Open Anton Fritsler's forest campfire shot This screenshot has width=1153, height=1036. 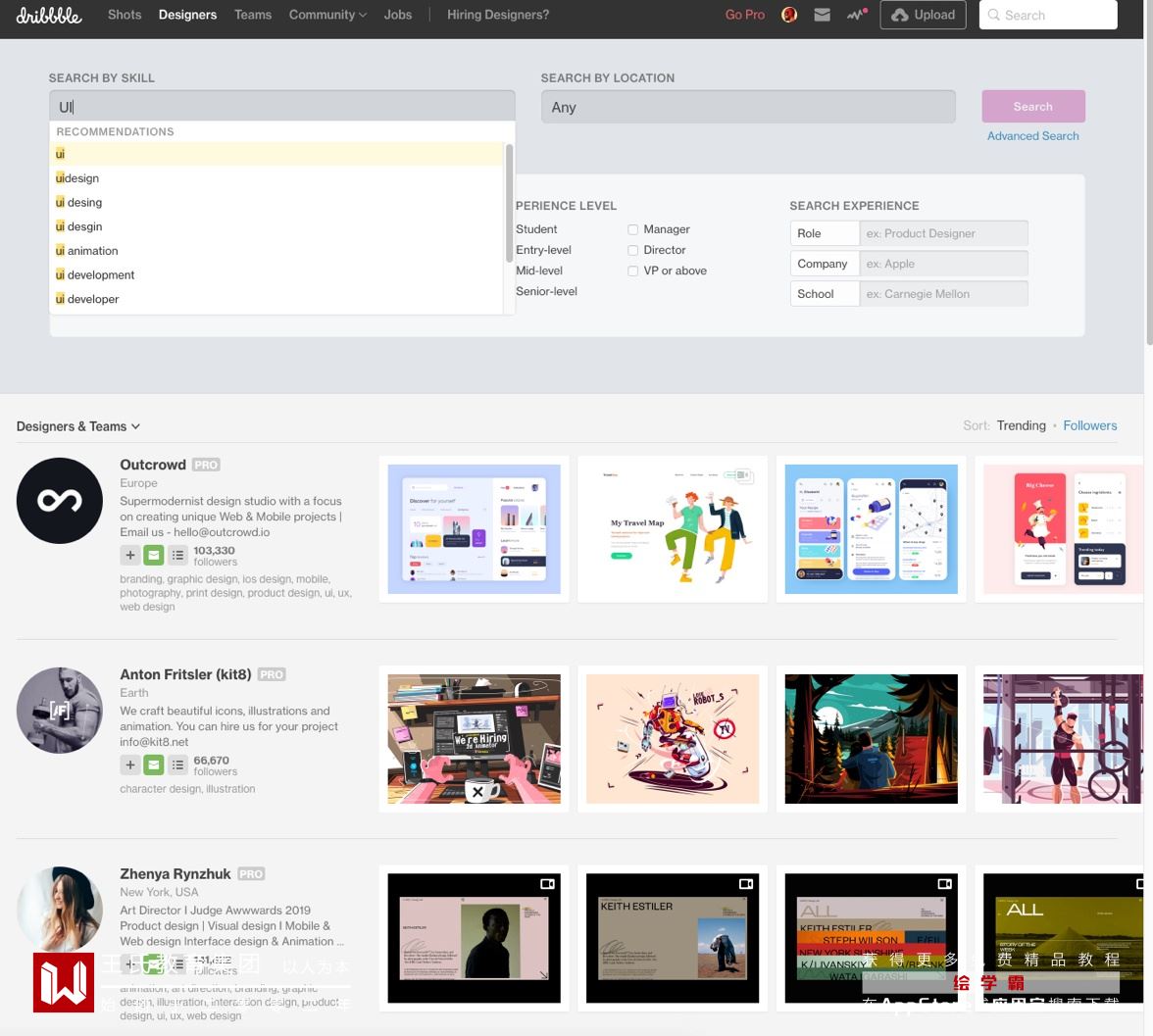(872, 739)
